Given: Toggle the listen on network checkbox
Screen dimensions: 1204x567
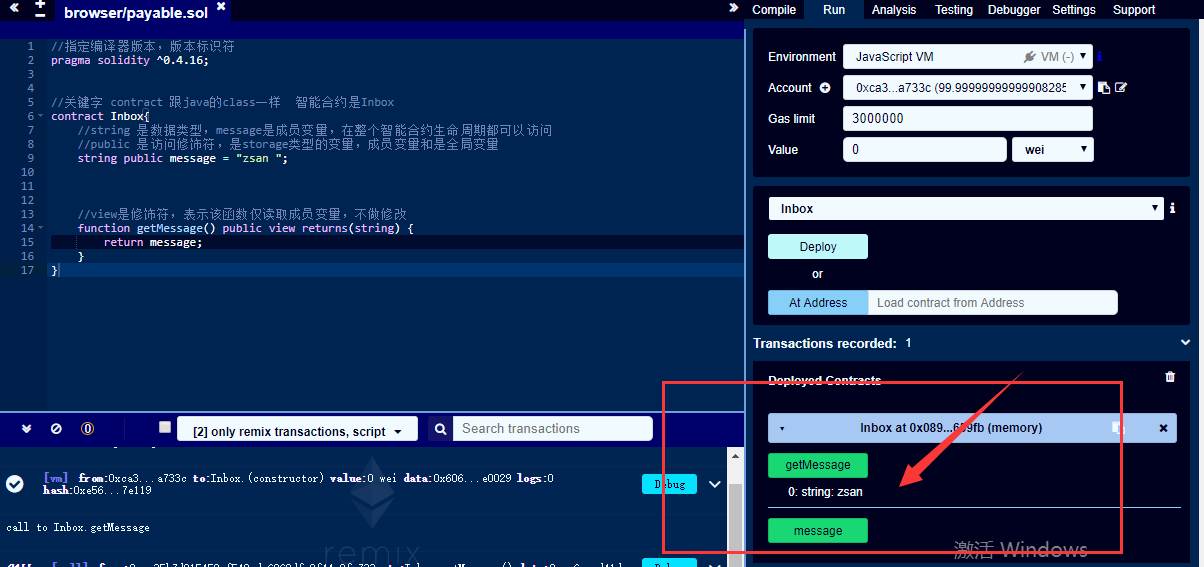Looking at the screenshot, I should click(165, 427).
